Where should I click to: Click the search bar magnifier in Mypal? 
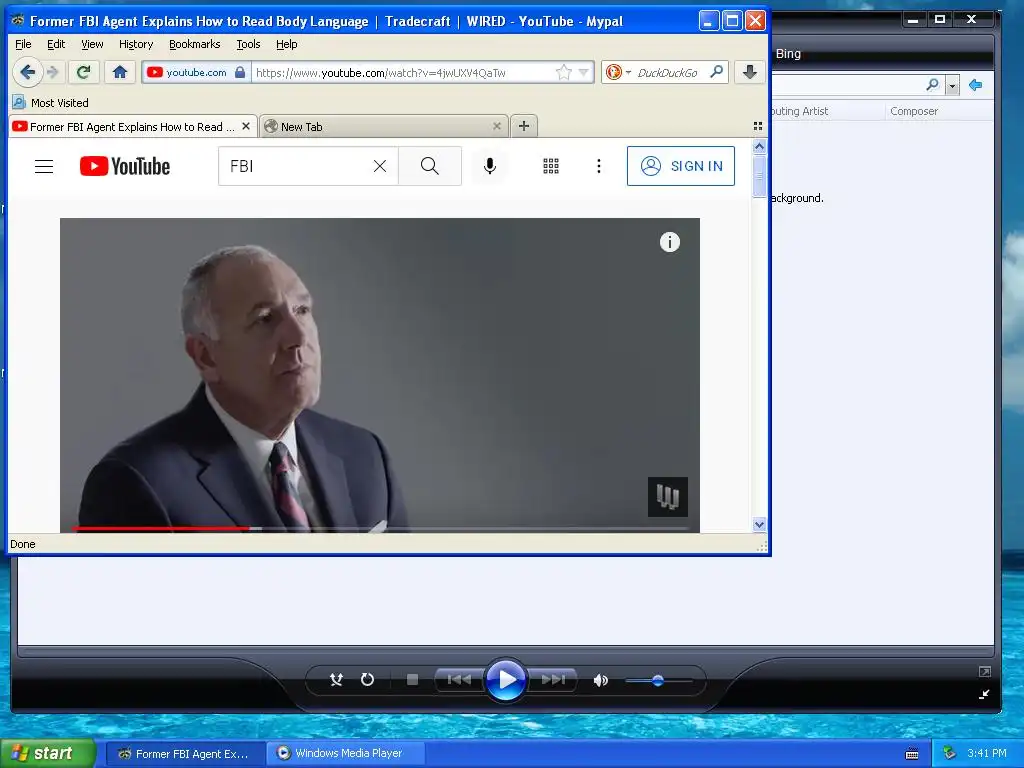coord(717,72)
